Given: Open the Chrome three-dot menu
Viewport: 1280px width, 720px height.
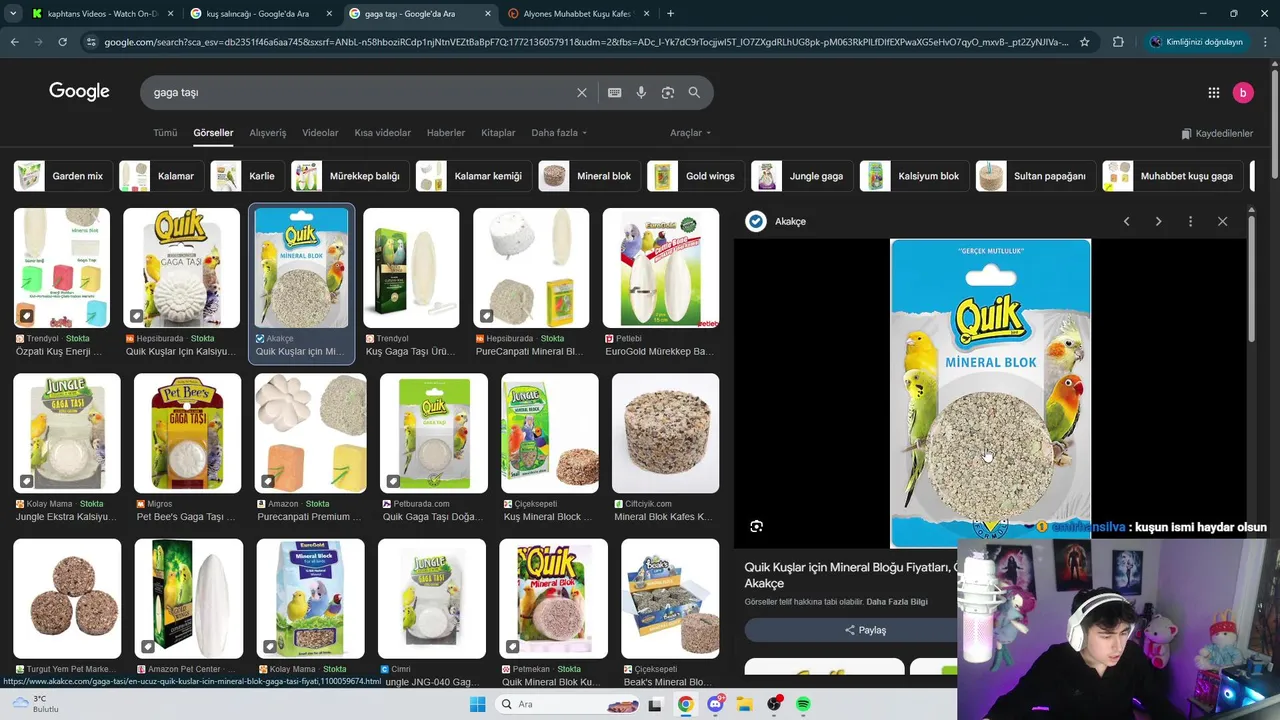Looking at the screenshot, I should [x=1265, y=42].
